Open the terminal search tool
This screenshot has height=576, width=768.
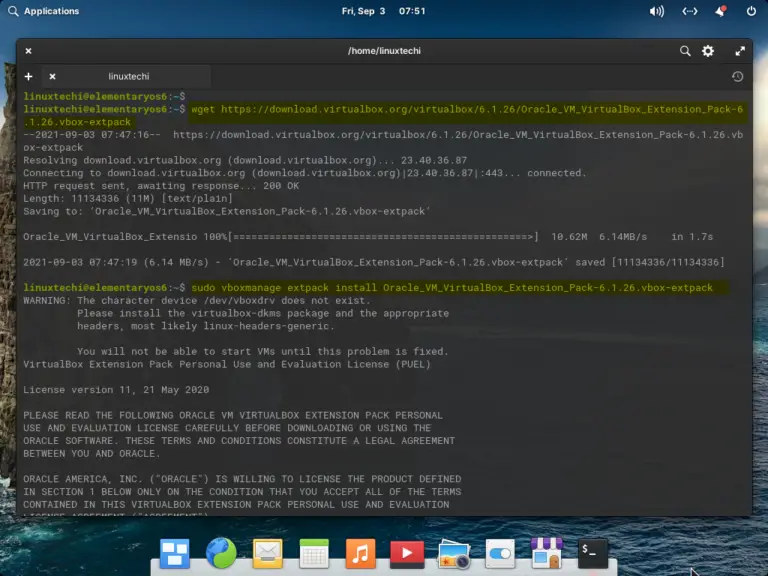[x=685, y=51]
